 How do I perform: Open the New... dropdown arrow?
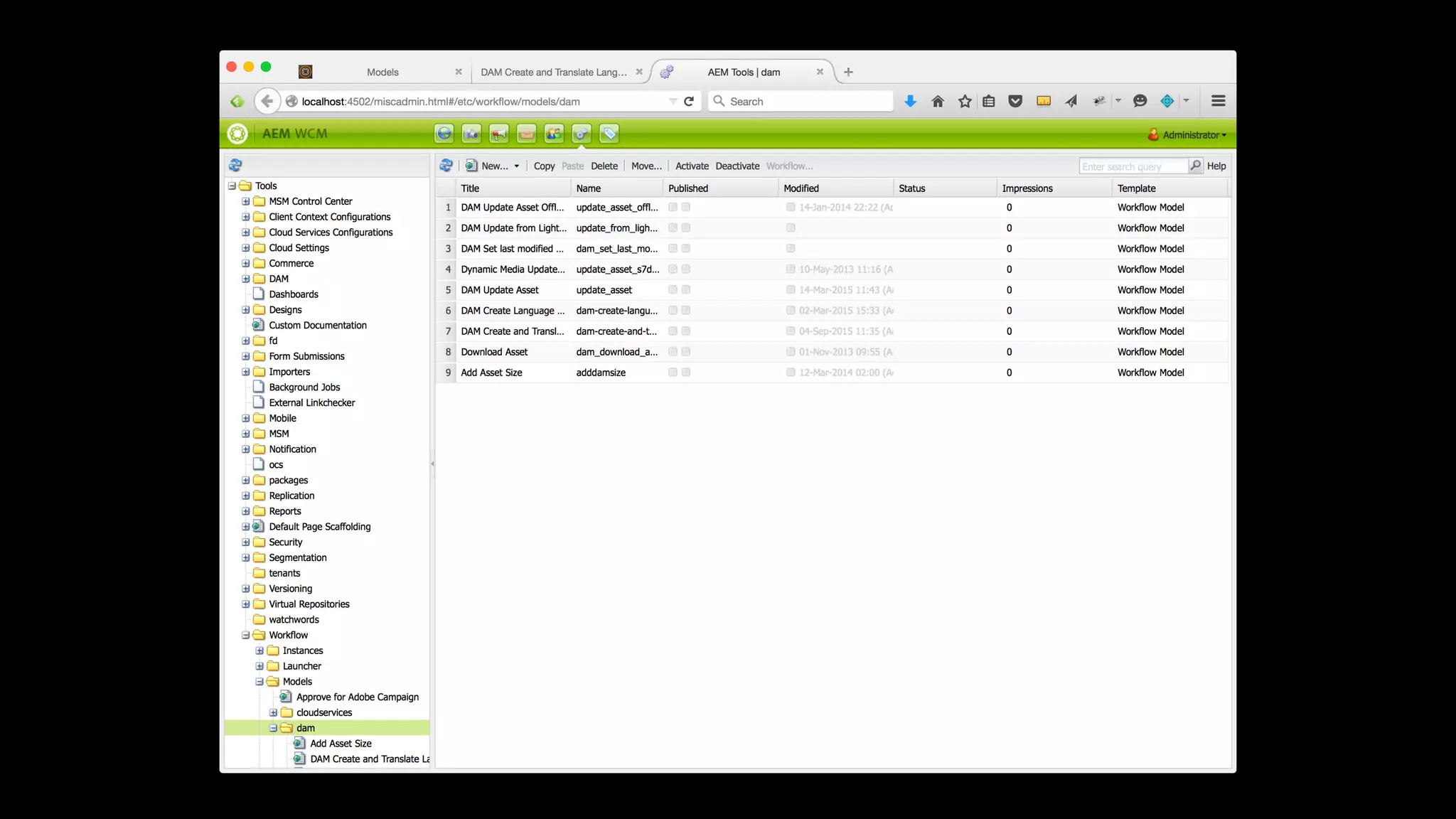517,166
